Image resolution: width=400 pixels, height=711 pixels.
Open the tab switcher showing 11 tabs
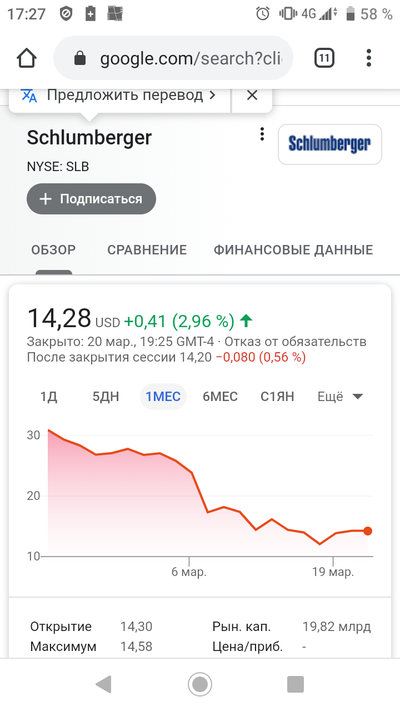[324, 58]
